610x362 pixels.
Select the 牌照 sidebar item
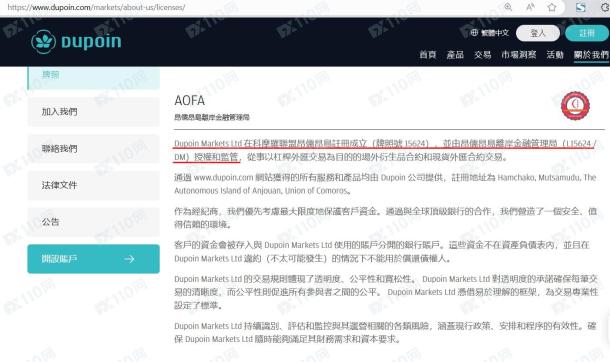point(93,78)
